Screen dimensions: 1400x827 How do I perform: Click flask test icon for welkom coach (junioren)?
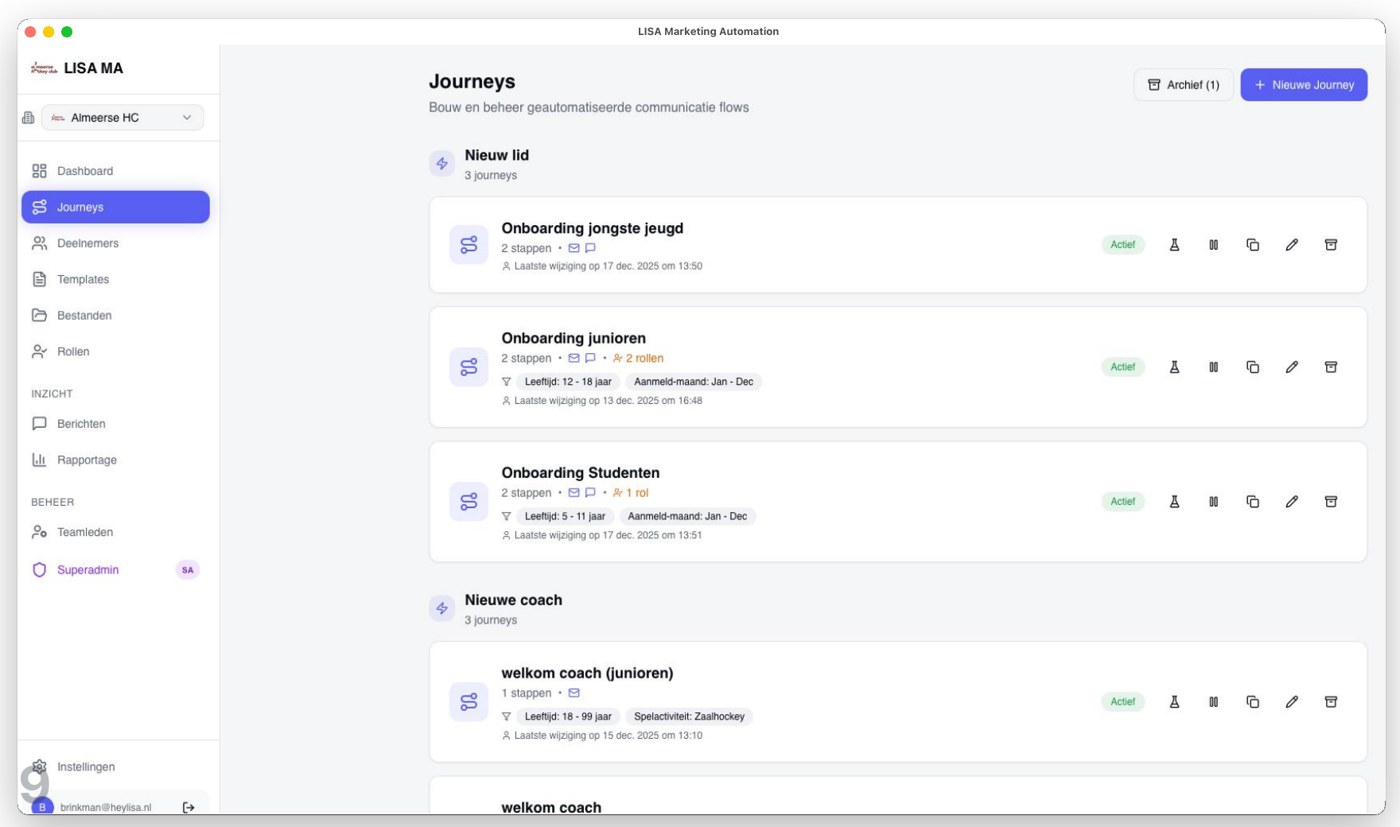[1174, 702]
